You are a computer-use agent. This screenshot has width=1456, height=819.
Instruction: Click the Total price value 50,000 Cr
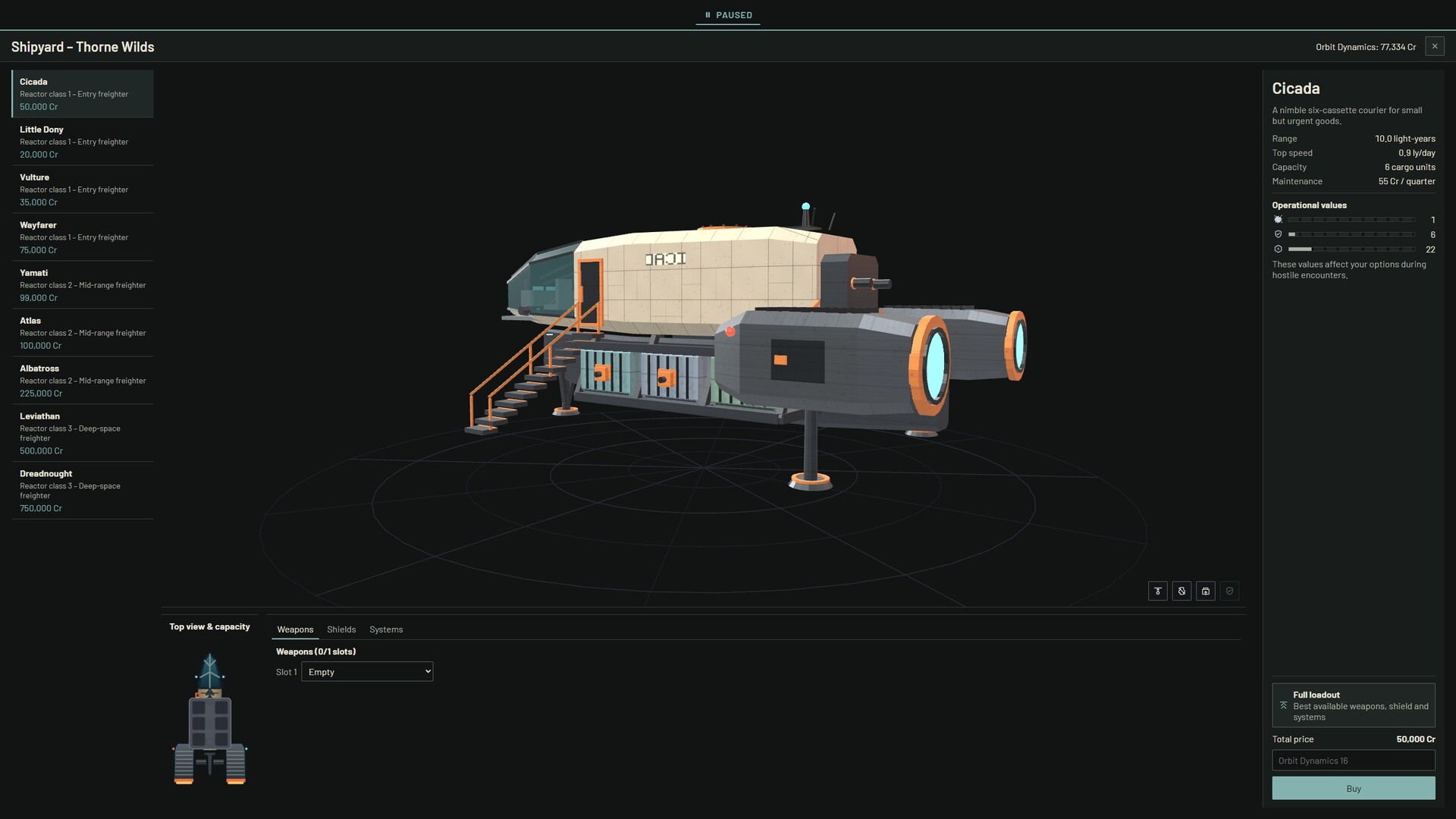pyautogui.click(x=1415, y=739)
